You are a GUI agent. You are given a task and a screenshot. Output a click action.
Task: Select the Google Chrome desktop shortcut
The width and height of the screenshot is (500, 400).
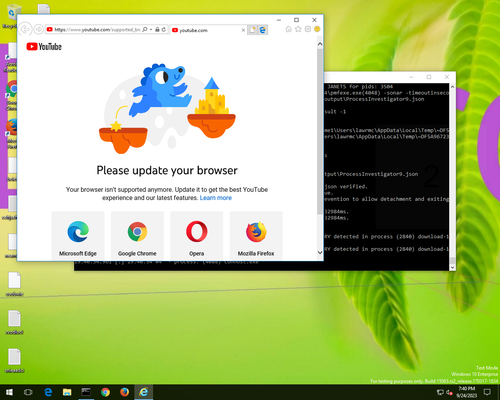pyautogui.click(x=11, y=95)
